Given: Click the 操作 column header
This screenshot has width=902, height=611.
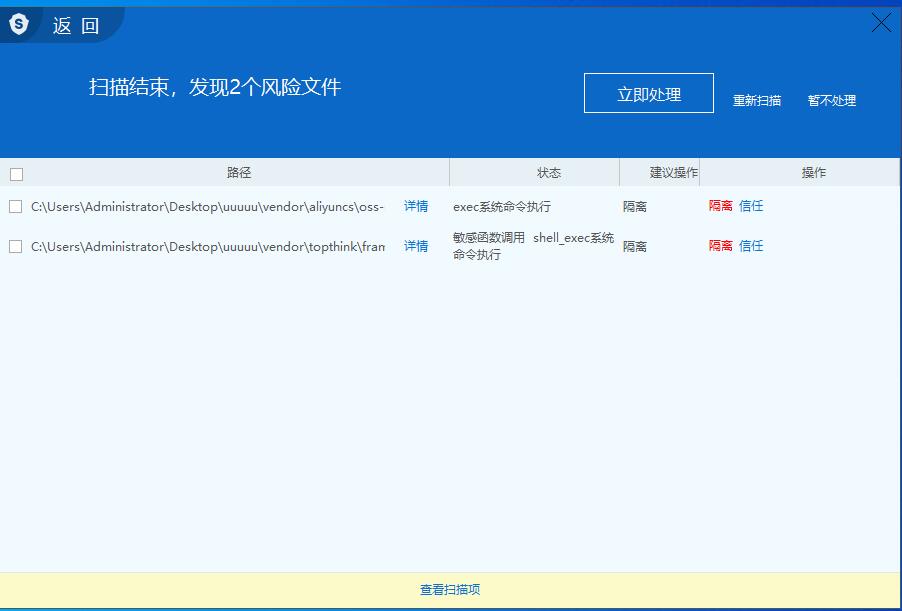Looking at the screenshot, I should [x=813, y=173].
